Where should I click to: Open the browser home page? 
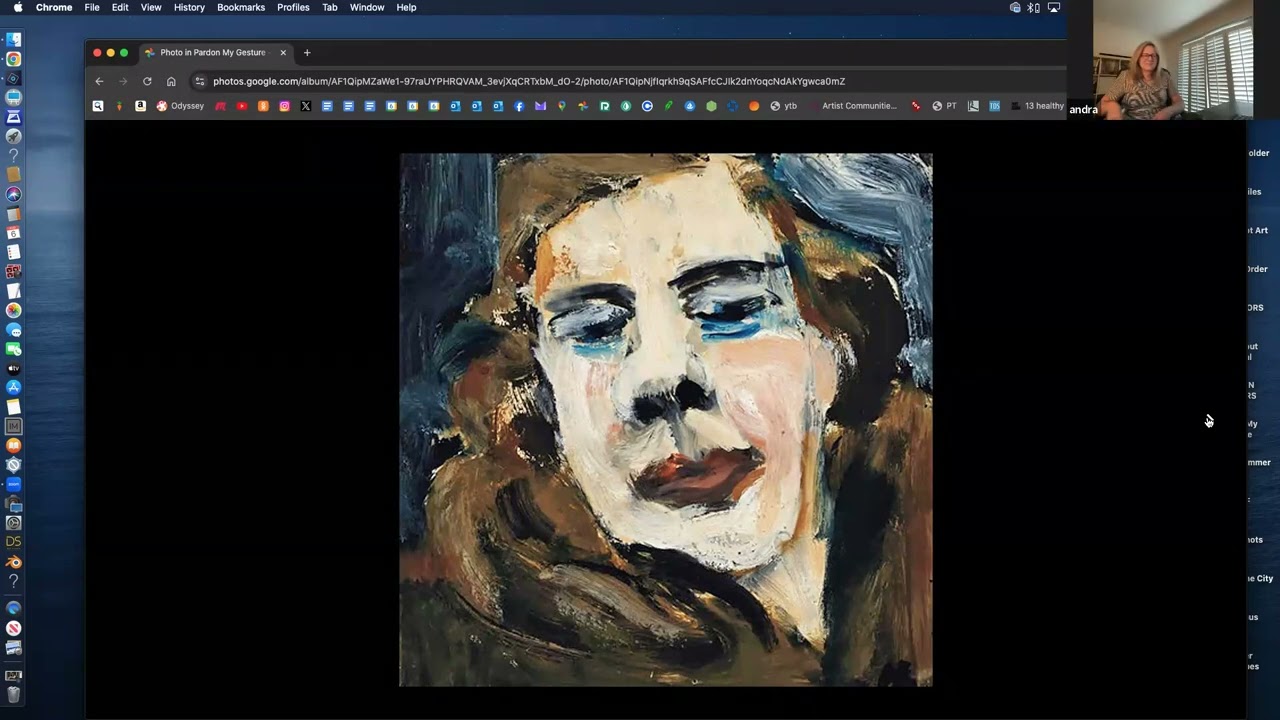pos(171,81)
